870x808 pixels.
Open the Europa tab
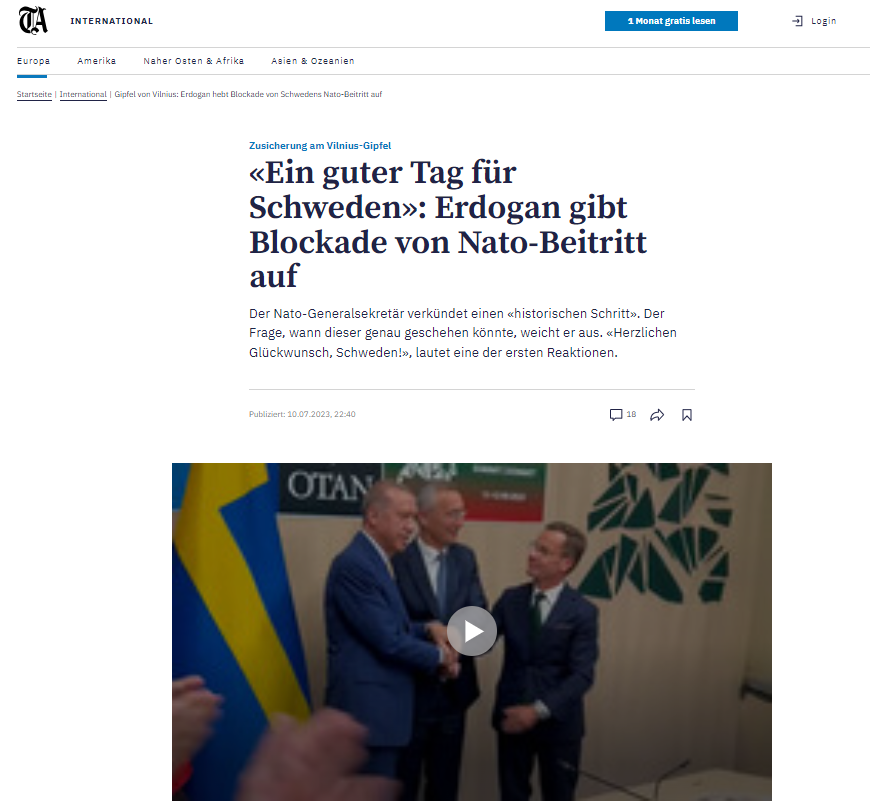33,61
